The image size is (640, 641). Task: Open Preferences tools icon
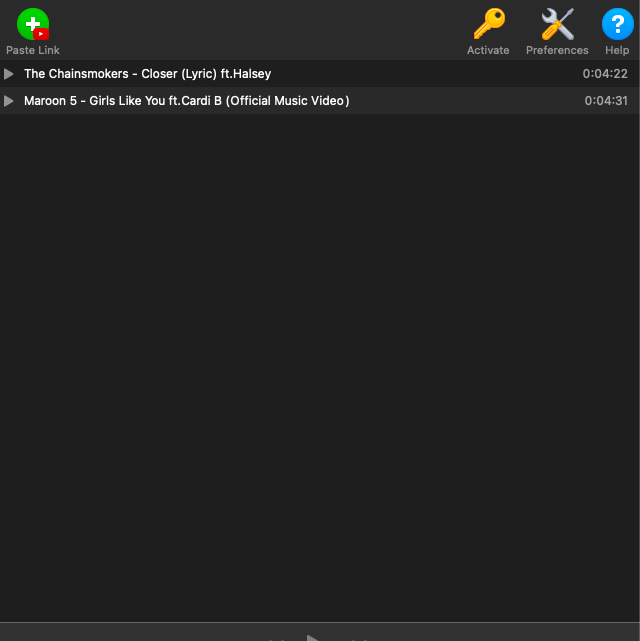tap(557, 24)
